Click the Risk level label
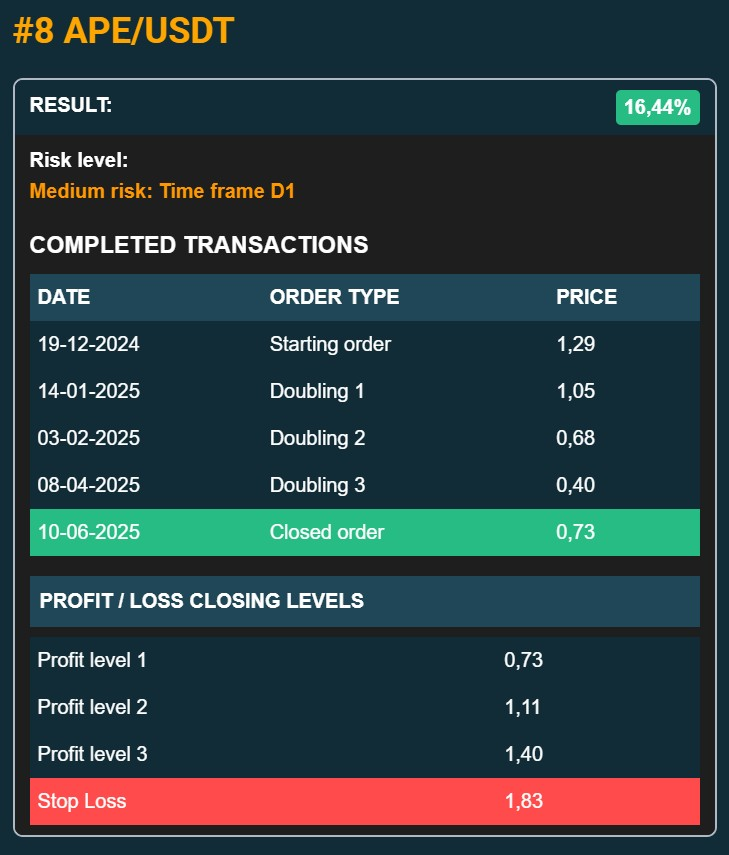The width and height of the screenshot is (729, 855). click(79, 160)
